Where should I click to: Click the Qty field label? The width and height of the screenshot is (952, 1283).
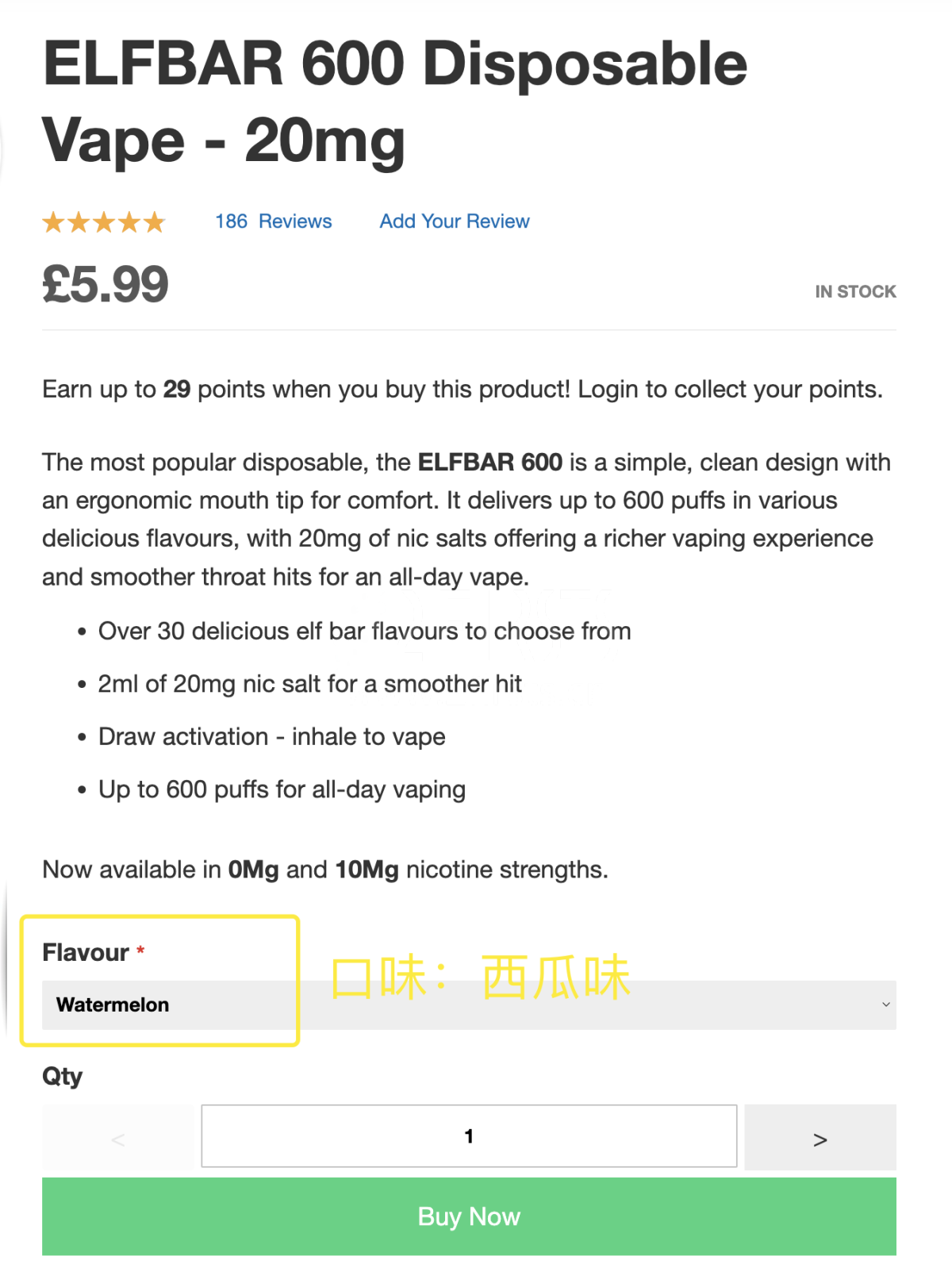pyautogui.click(x=62, y=1077)
